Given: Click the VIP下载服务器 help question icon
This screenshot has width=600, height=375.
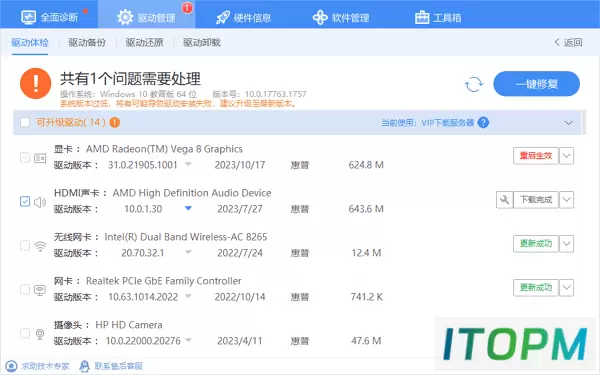Looking at the screenshot, I should coord(483,122).
